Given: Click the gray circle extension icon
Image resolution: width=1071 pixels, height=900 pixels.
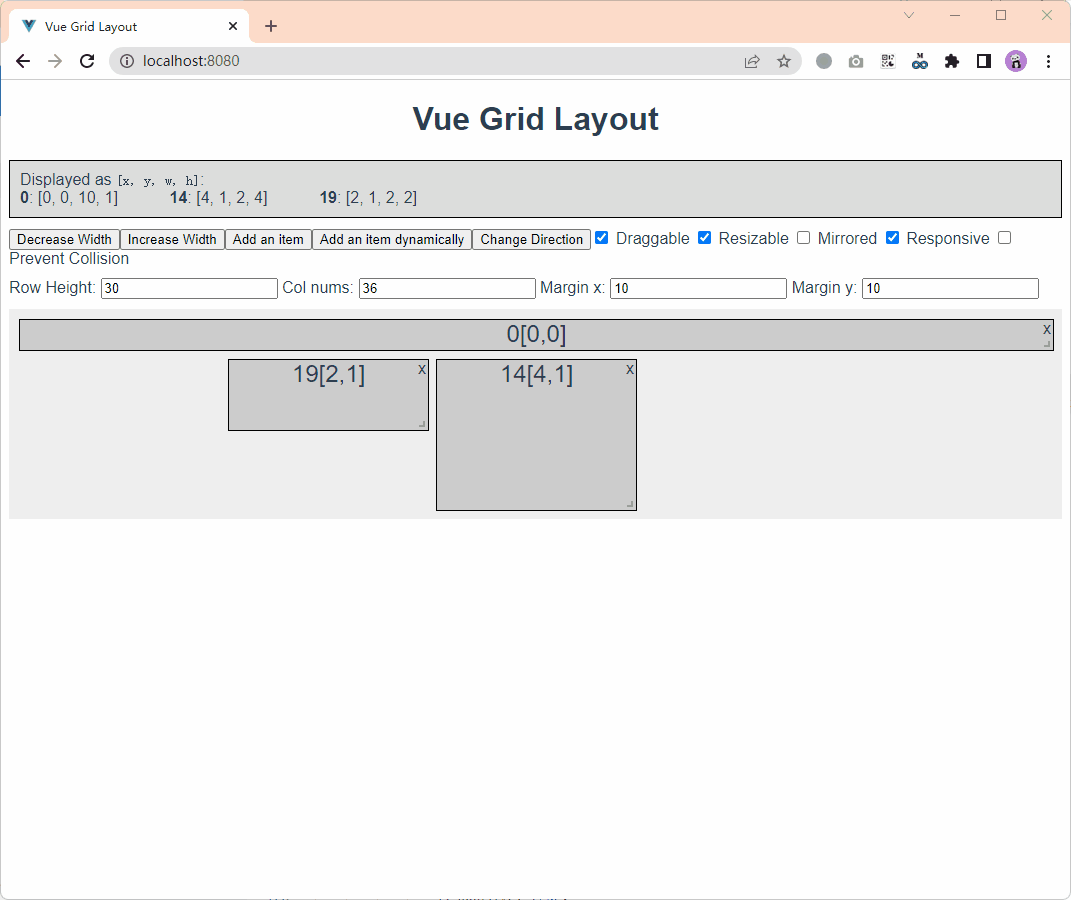Looking at the screenshot, I should tap(824, 61).
